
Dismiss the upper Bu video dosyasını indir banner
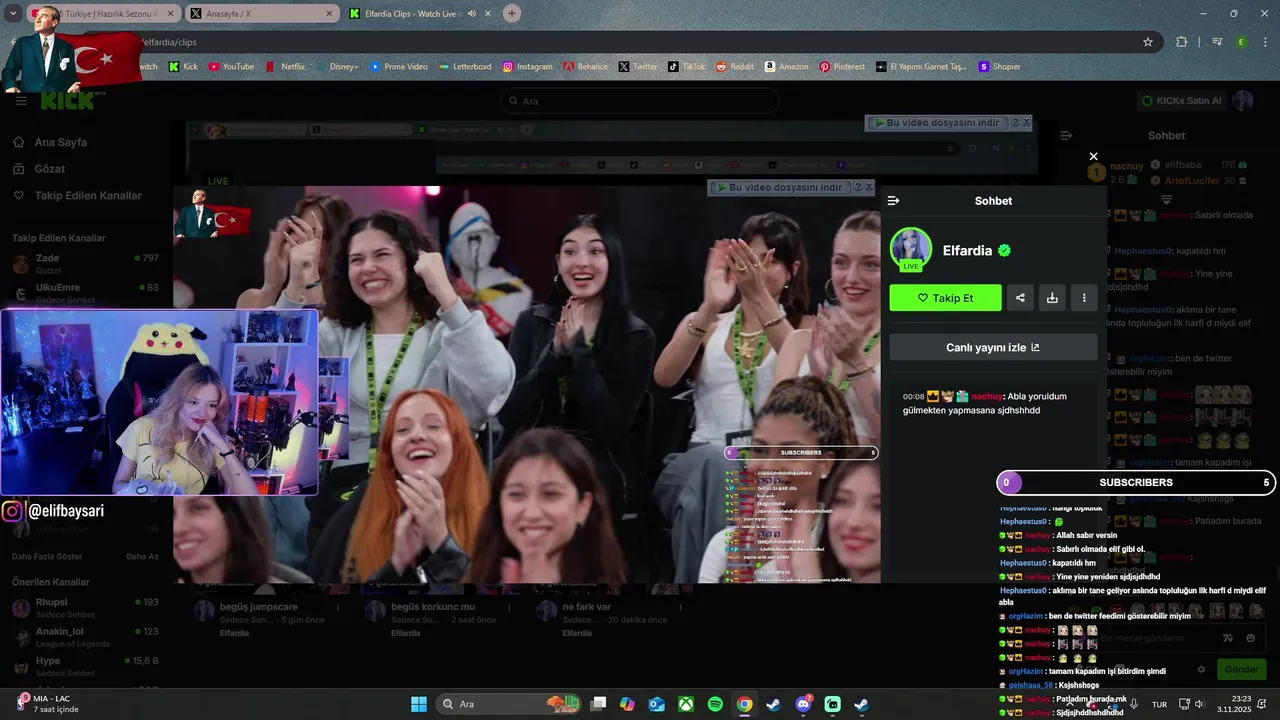[1025, 123]
